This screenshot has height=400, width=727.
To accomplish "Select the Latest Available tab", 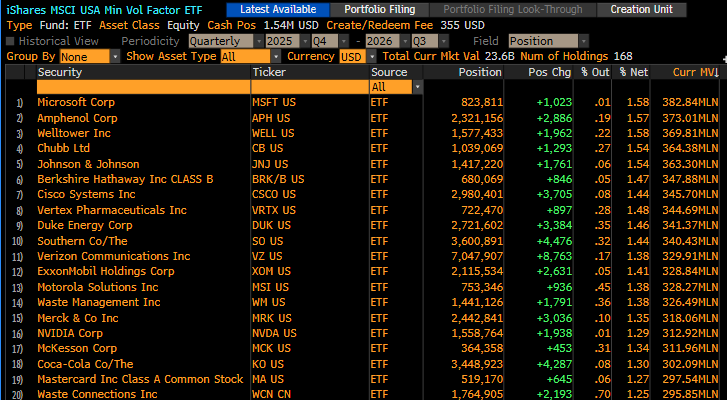I will pyautogui.click(x=278, y=10).
